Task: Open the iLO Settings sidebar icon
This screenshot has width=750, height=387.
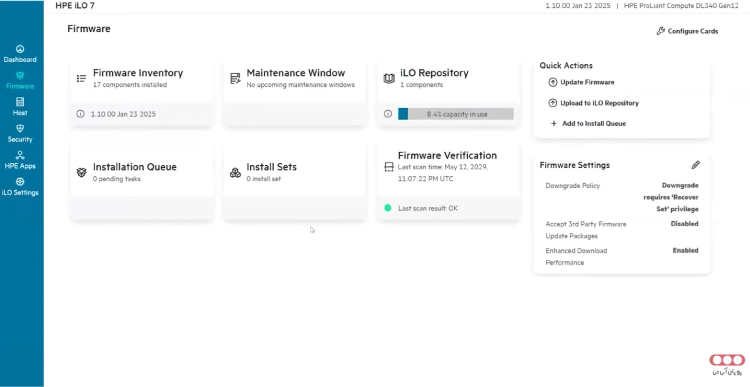Action: 20,182
